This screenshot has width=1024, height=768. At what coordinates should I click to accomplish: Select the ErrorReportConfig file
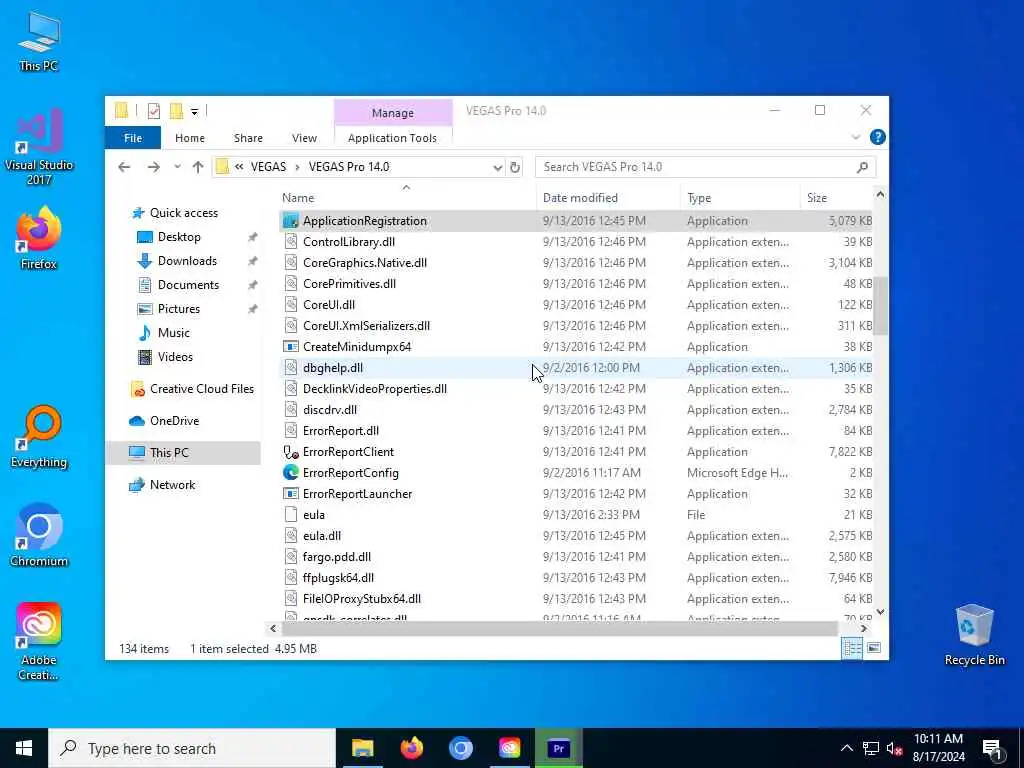tap(575, 473)
